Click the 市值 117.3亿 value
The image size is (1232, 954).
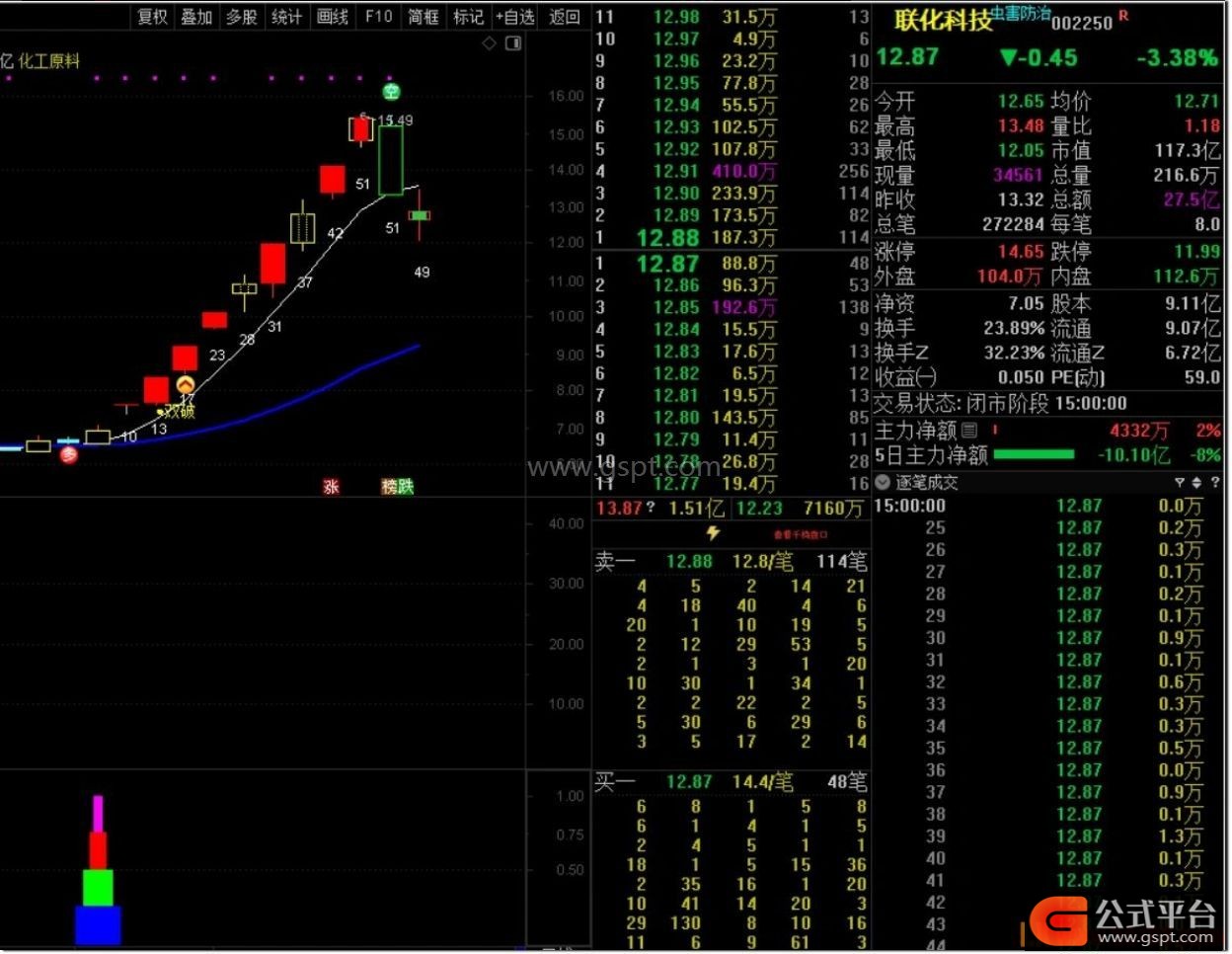(x=1188, y=151)
